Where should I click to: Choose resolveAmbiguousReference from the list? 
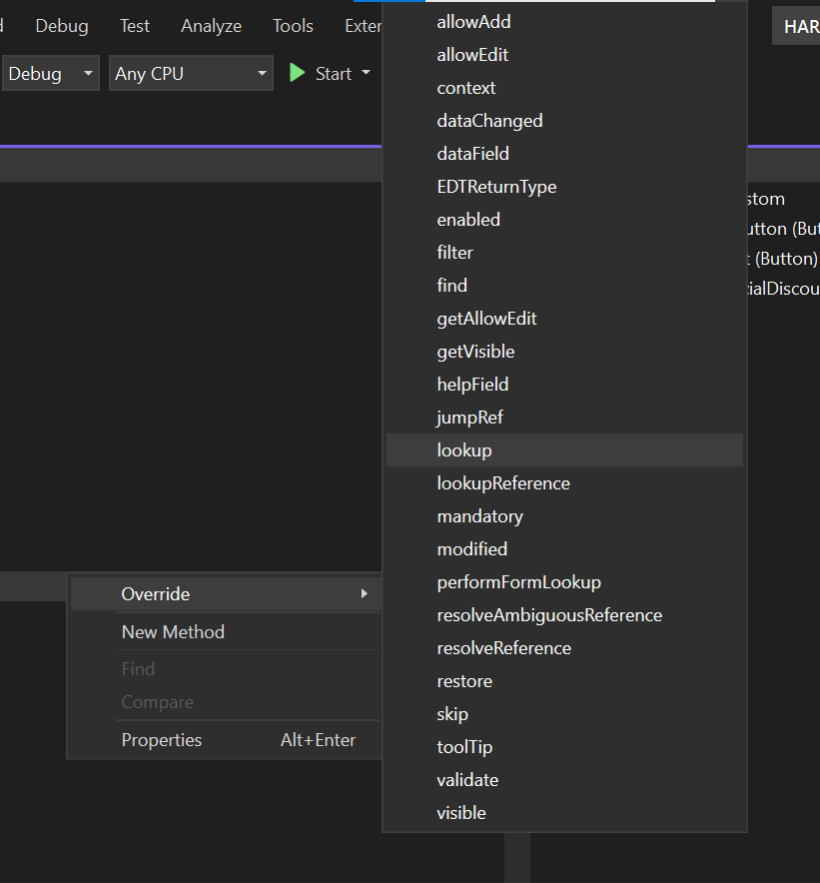(x=549, y=615)
